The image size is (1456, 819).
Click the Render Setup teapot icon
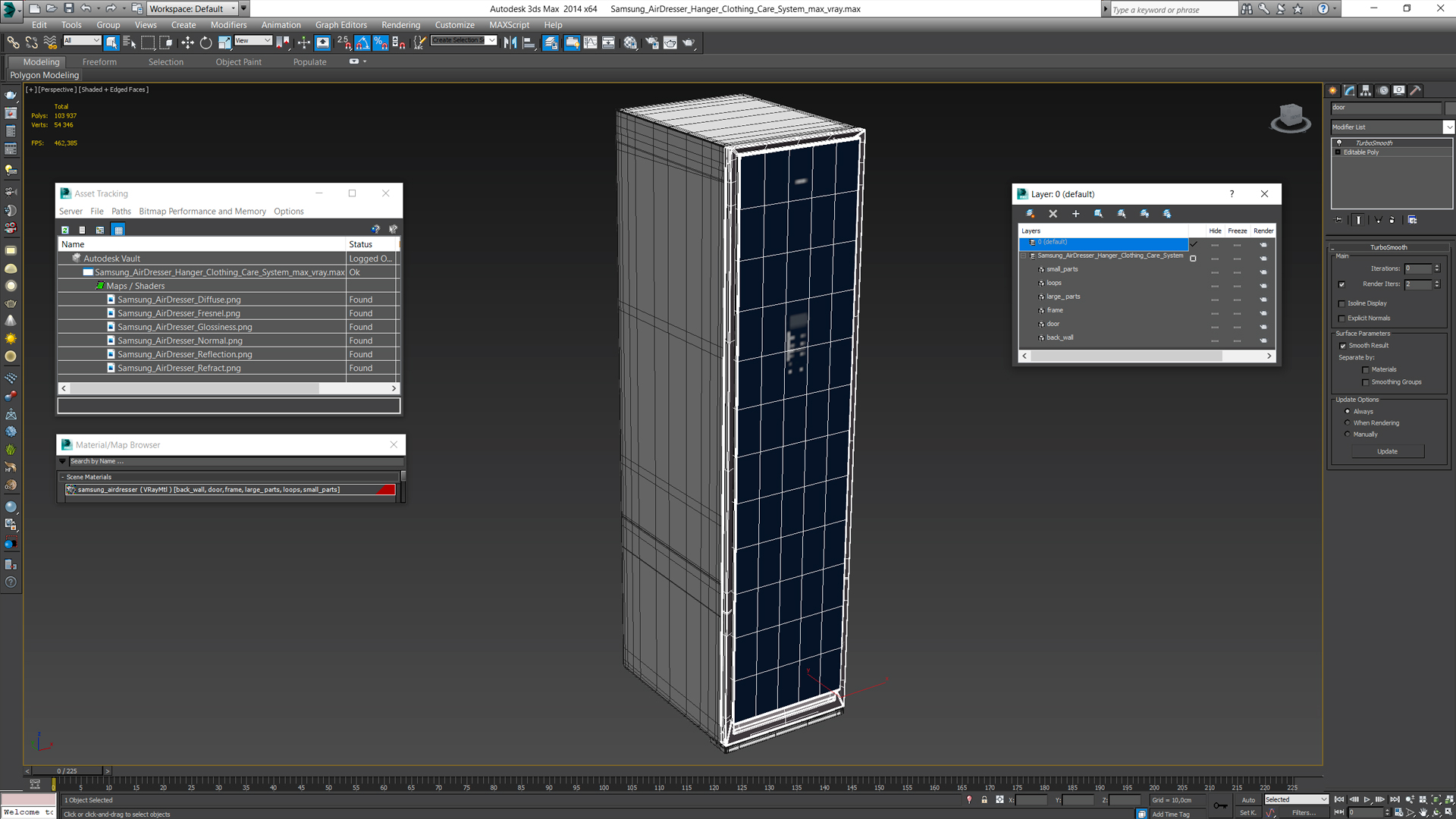[x=651, y=42]
